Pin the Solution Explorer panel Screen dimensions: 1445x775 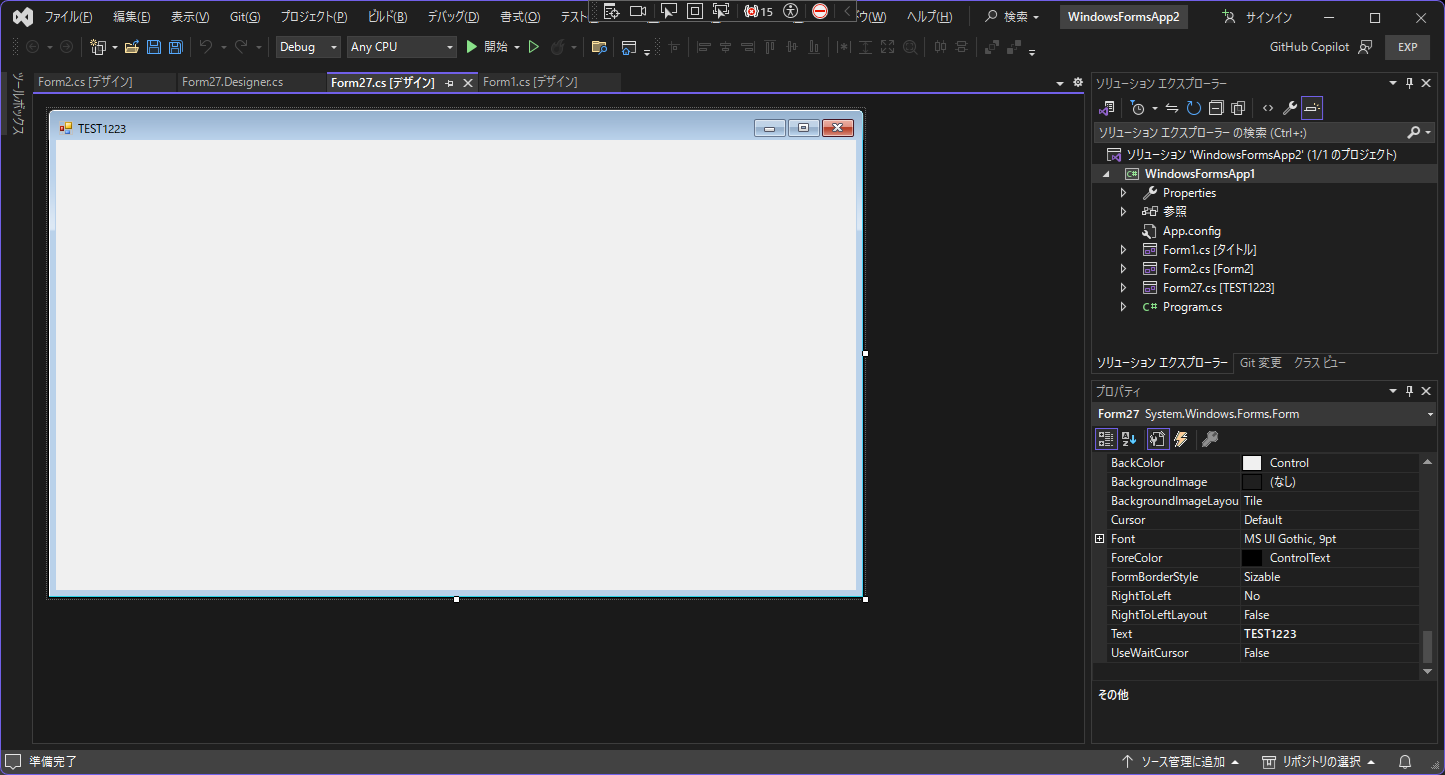coord(1410,83)
